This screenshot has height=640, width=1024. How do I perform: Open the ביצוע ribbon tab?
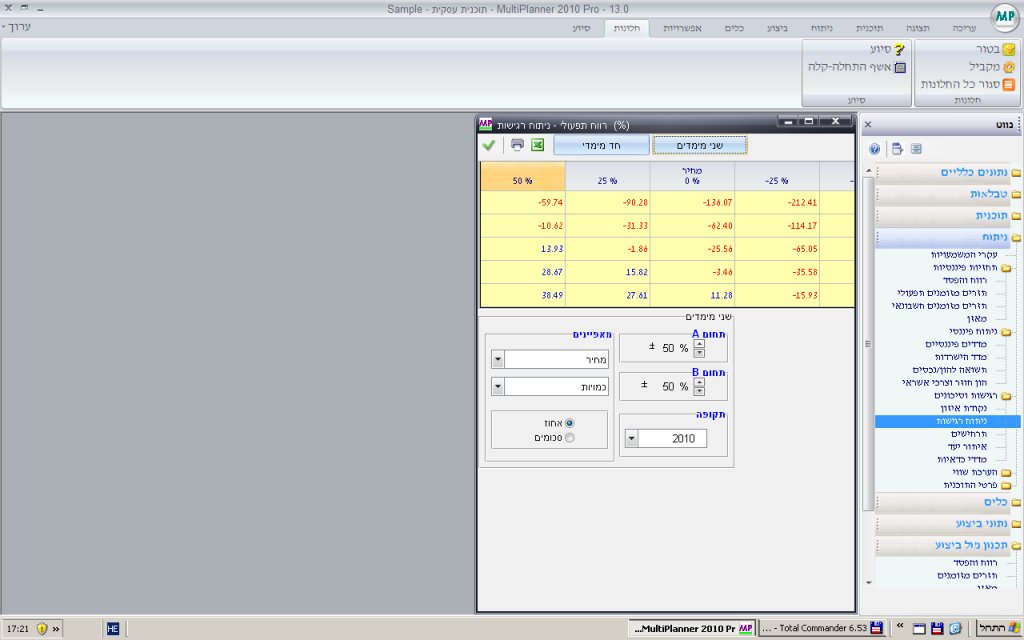pos(777,28)
